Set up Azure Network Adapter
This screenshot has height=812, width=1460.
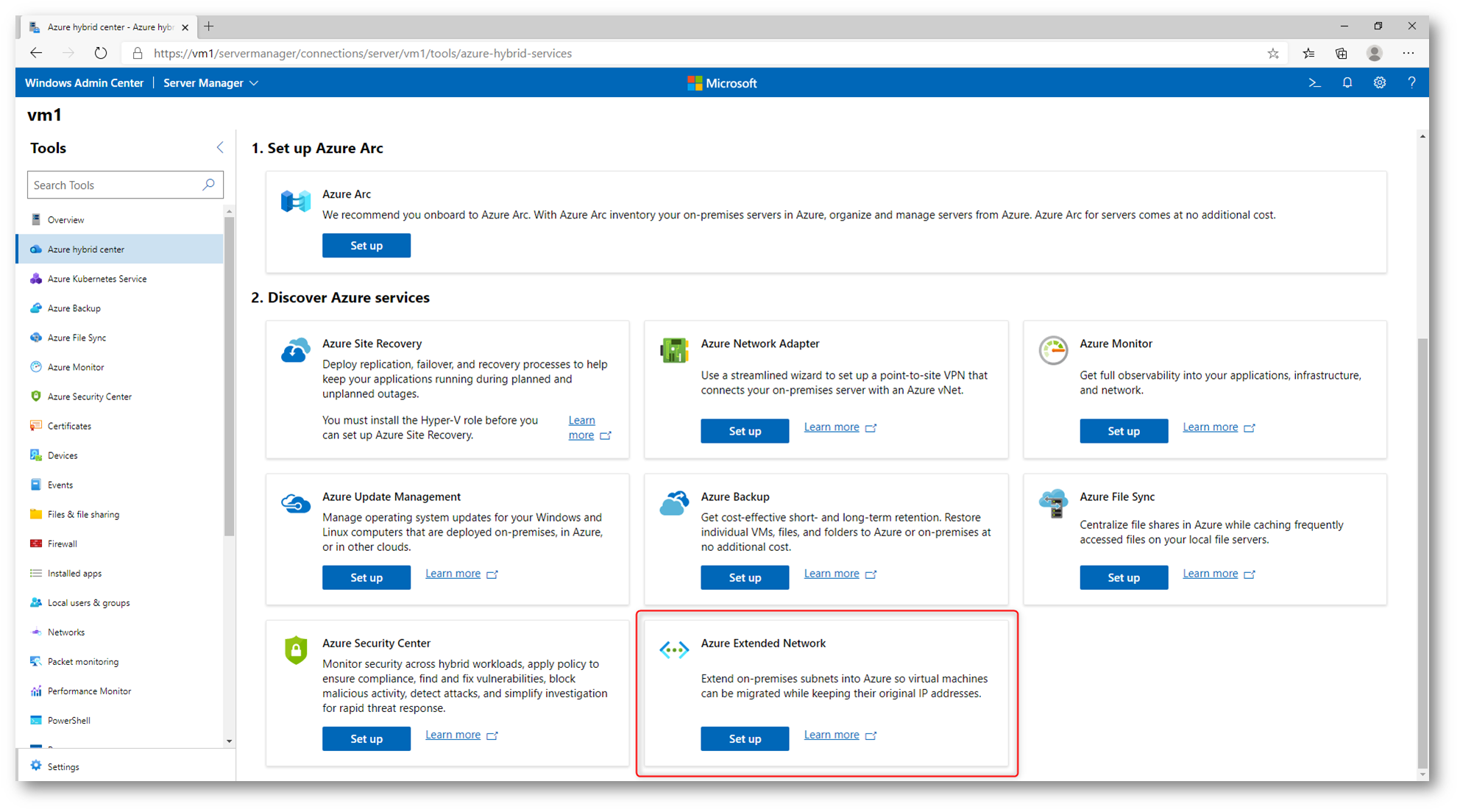[x=745, y=431]
